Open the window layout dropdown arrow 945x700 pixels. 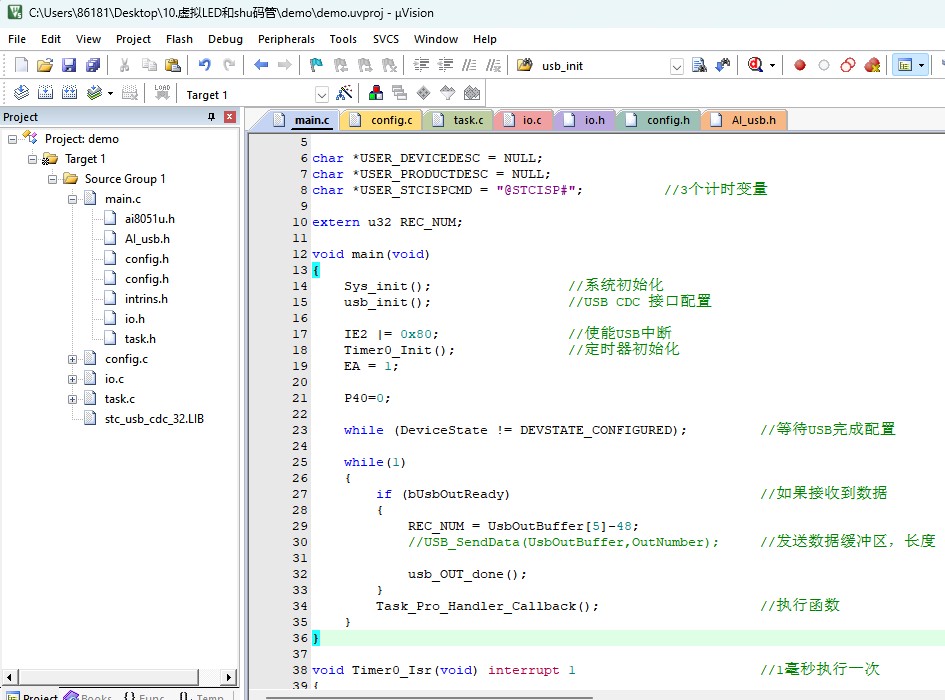tap(921, 65)
